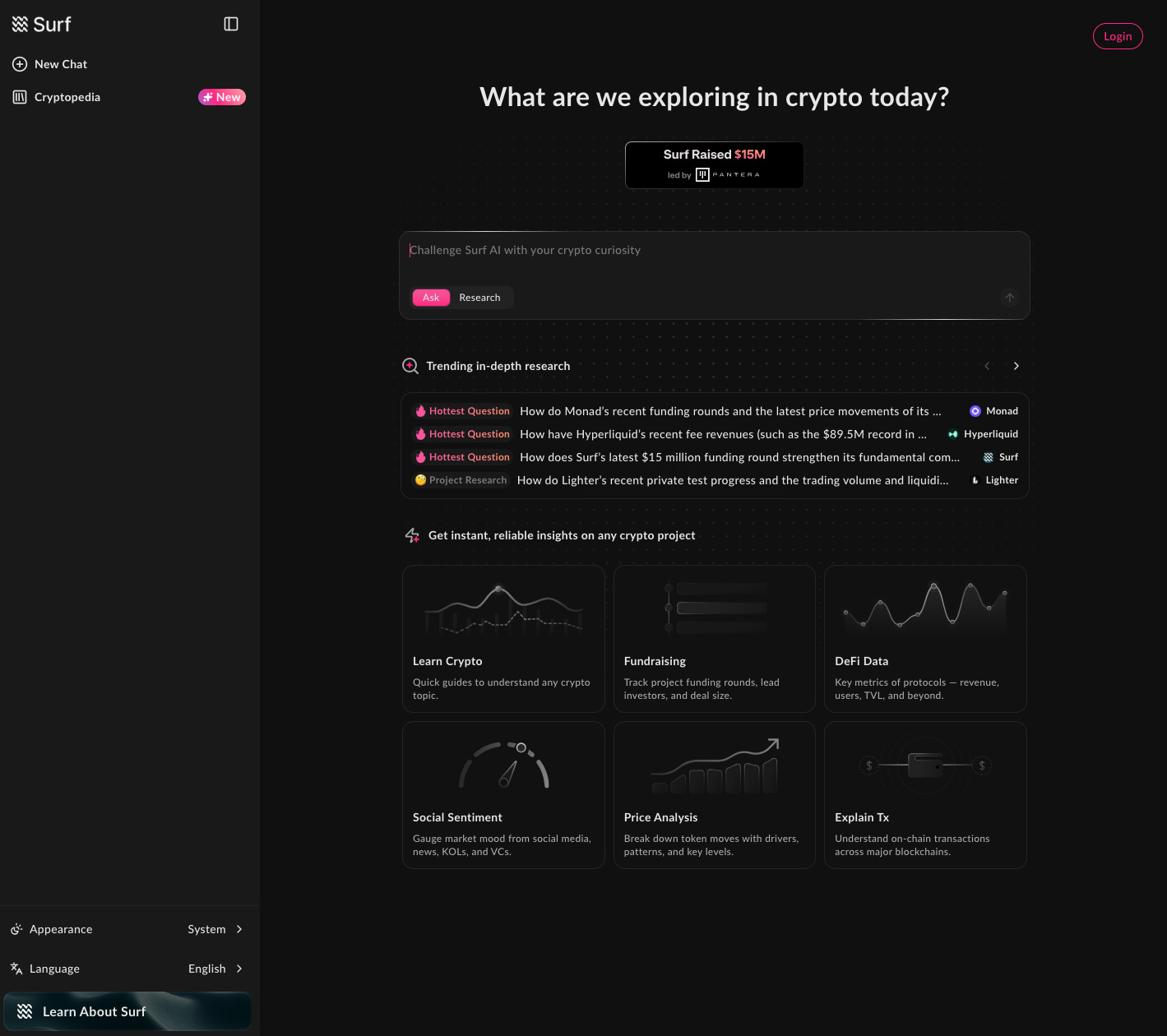Click the Explain Tx wallet illustration

(x=925, y=765)
